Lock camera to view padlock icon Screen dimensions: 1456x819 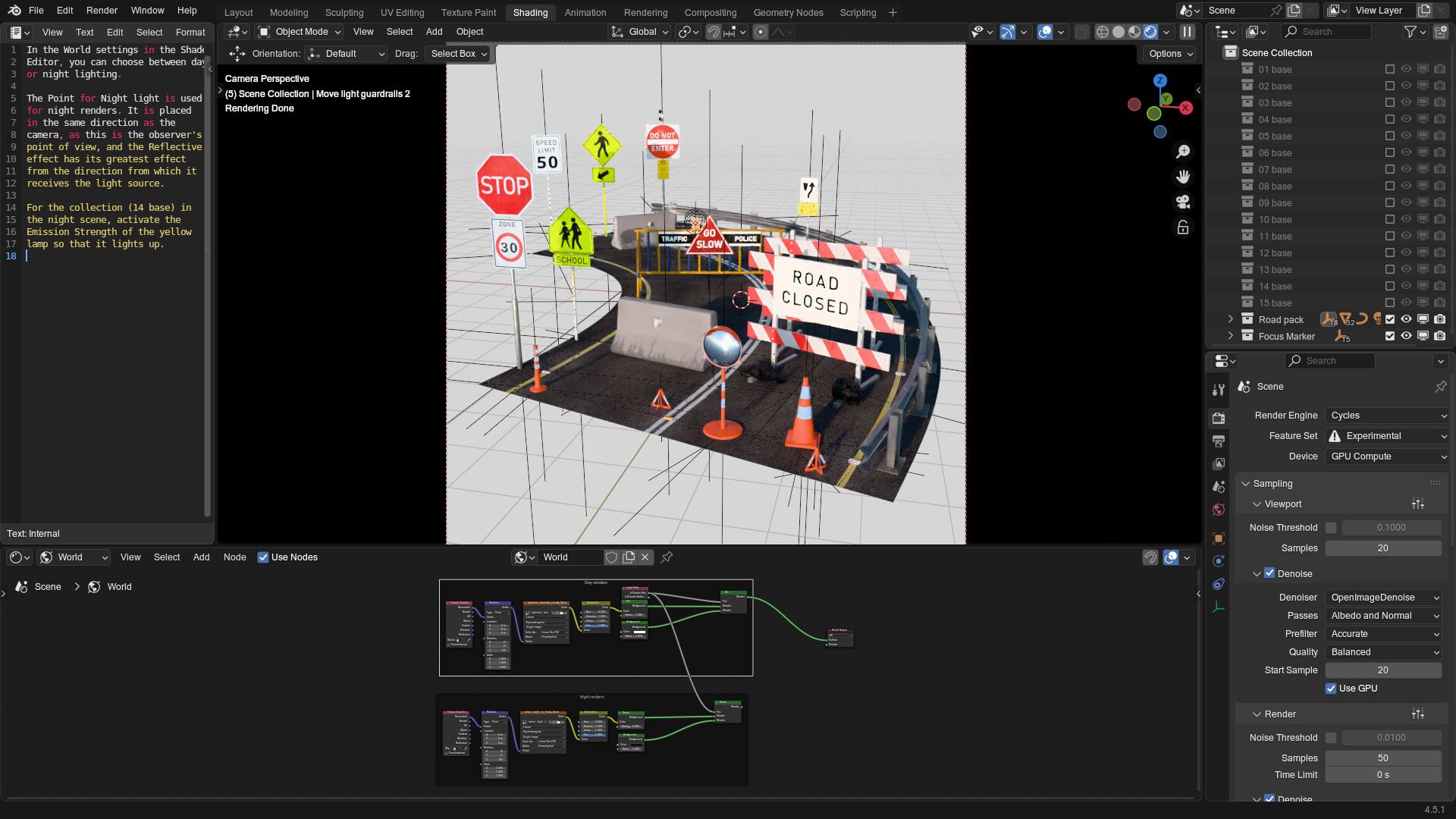(1183, 227)
